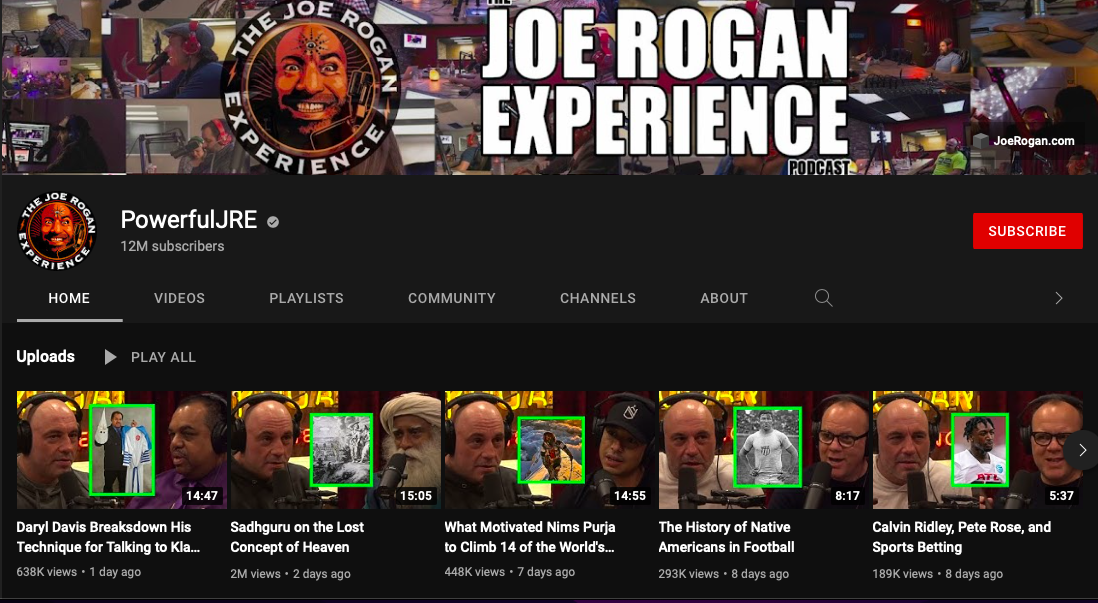The image size is (1098, 603).
Task: Click the PowerfulJRE channel name
Action: 189,220
